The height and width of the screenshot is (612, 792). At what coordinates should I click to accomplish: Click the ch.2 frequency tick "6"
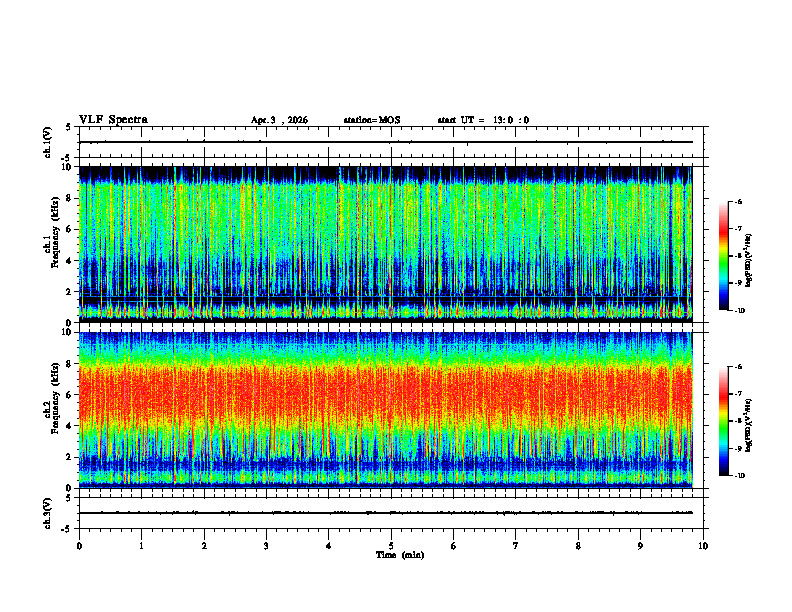(70, 395)
